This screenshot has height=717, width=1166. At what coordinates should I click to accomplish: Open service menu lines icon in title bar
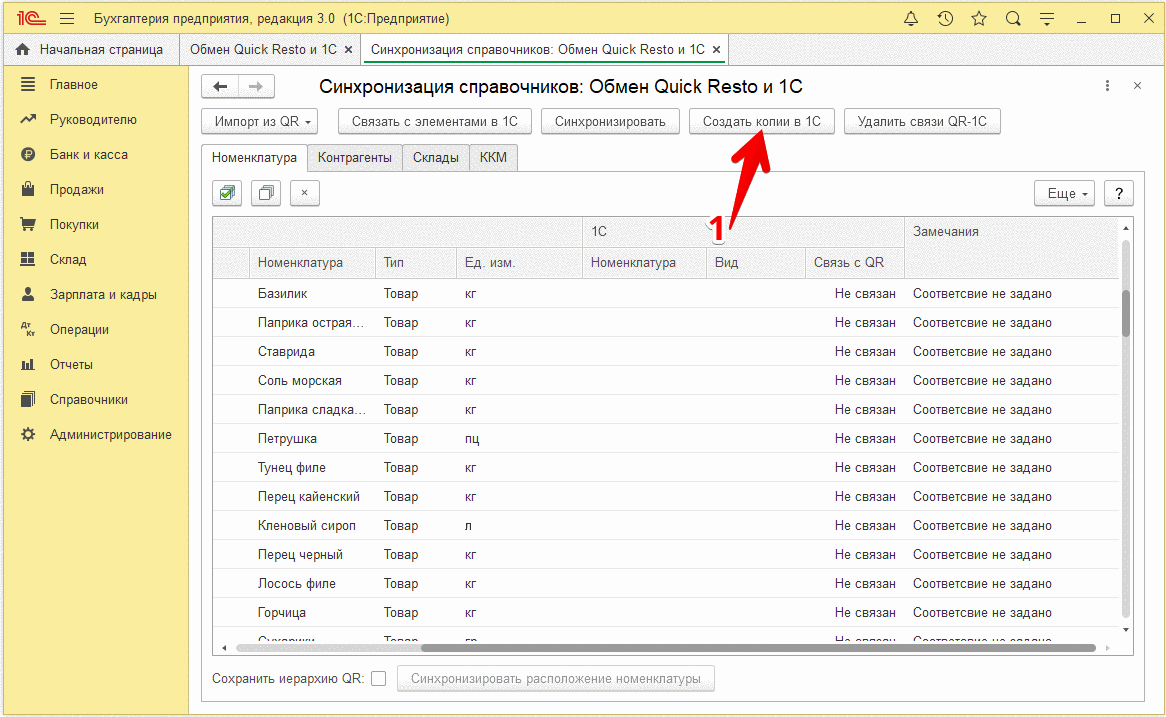(x=1047, y=19)
